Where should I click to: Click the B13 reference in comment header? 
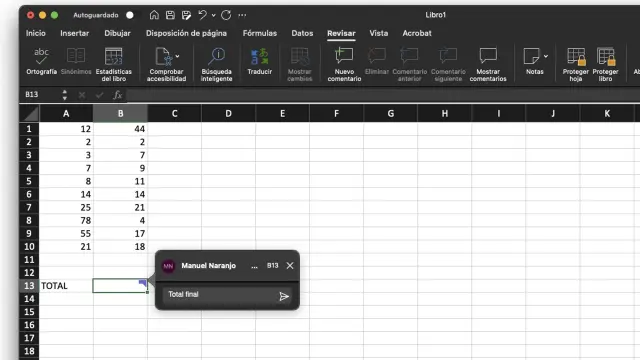(x=273, y=266)
